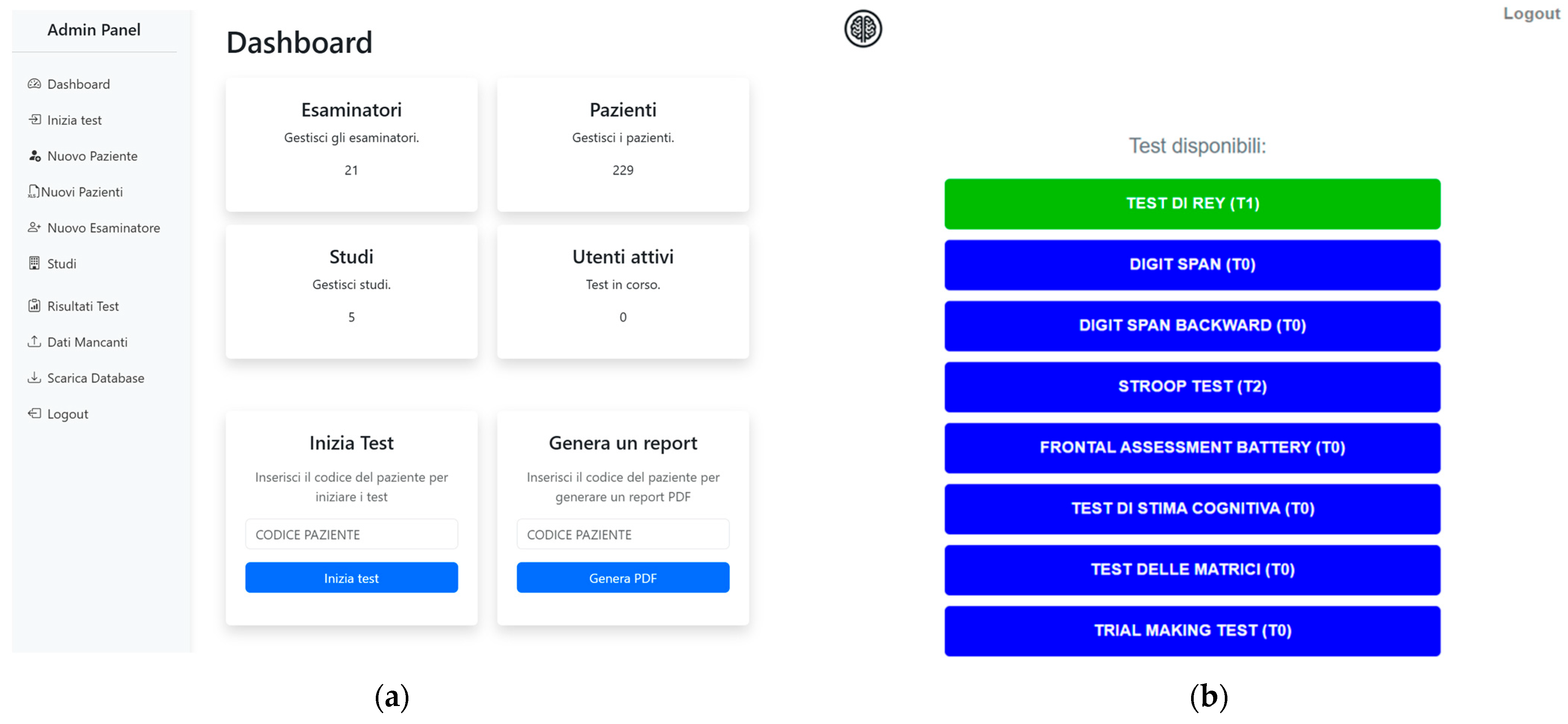The image size is (1568, 724).
Task: Choose Scarica Database in sidebar
Action: tap(96, 378)
